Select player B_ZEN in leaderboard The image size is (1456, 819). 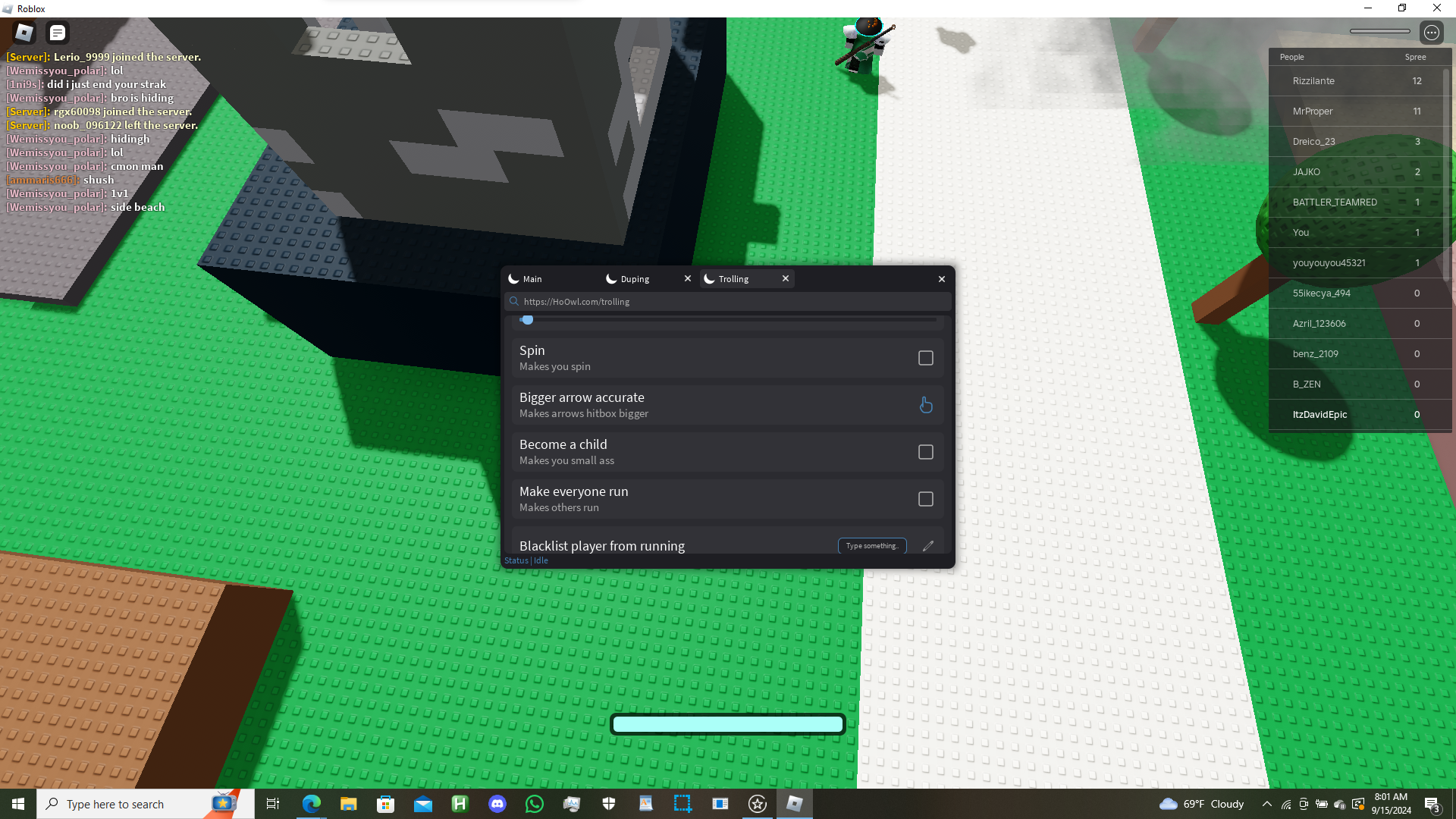click(x=1356, y=384)
